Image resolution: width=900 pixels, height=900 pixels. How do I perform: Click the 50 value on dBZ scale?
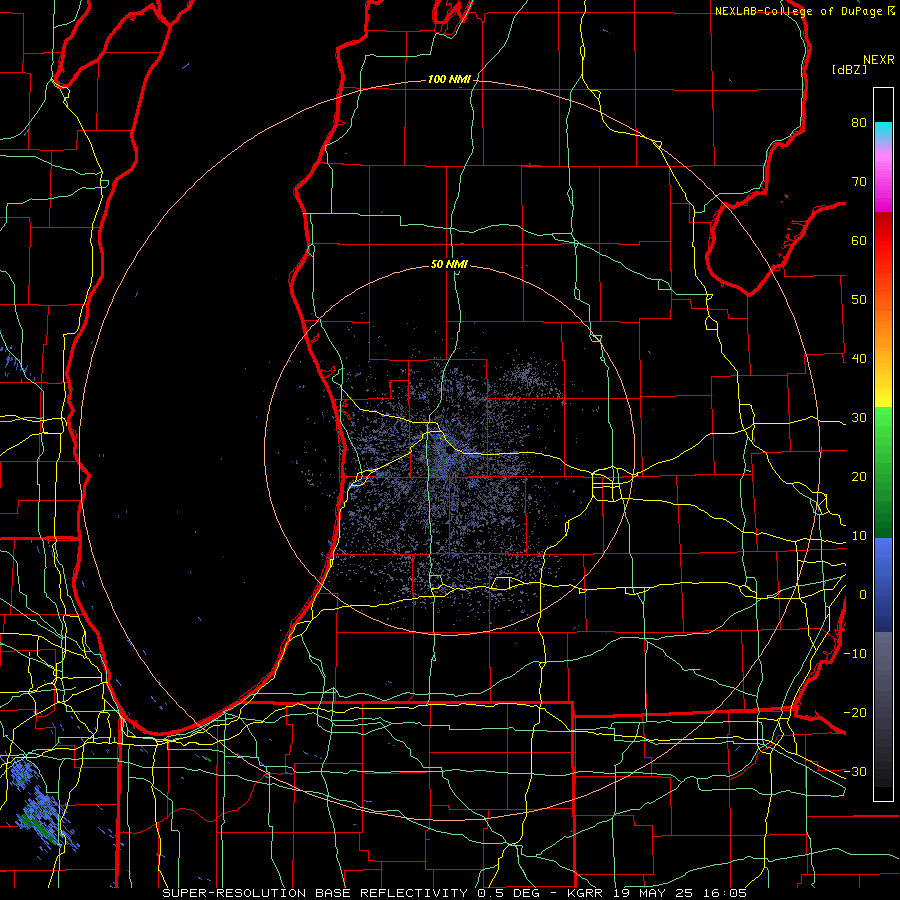coord(859,300)
